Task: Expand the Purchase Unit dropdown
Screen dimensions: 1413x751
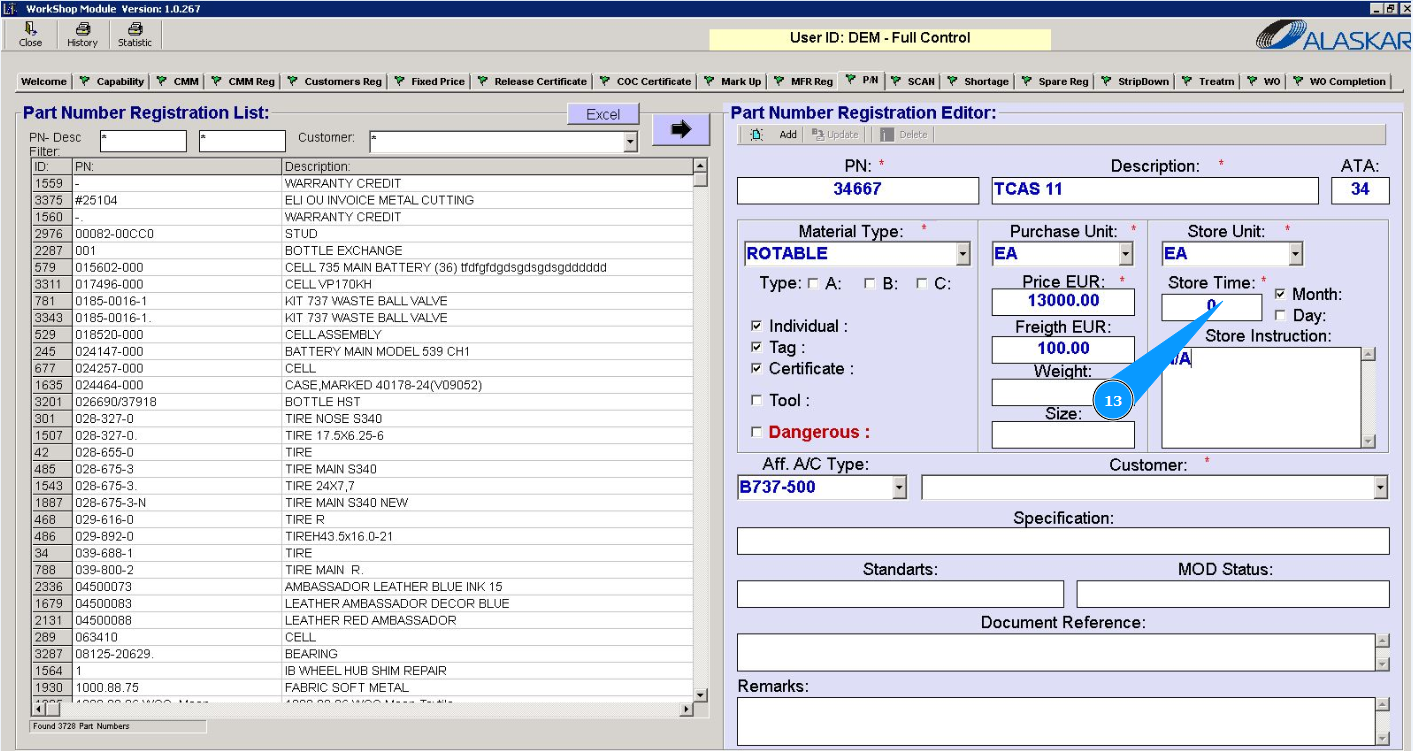Action: coord(1126,254)
